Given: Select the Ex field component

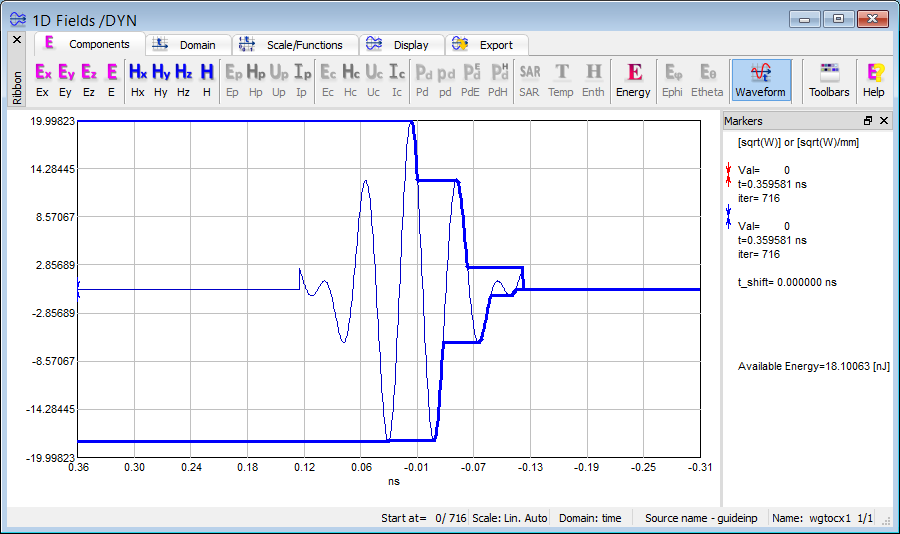Looking at the screenshot, I should [43, 79].
